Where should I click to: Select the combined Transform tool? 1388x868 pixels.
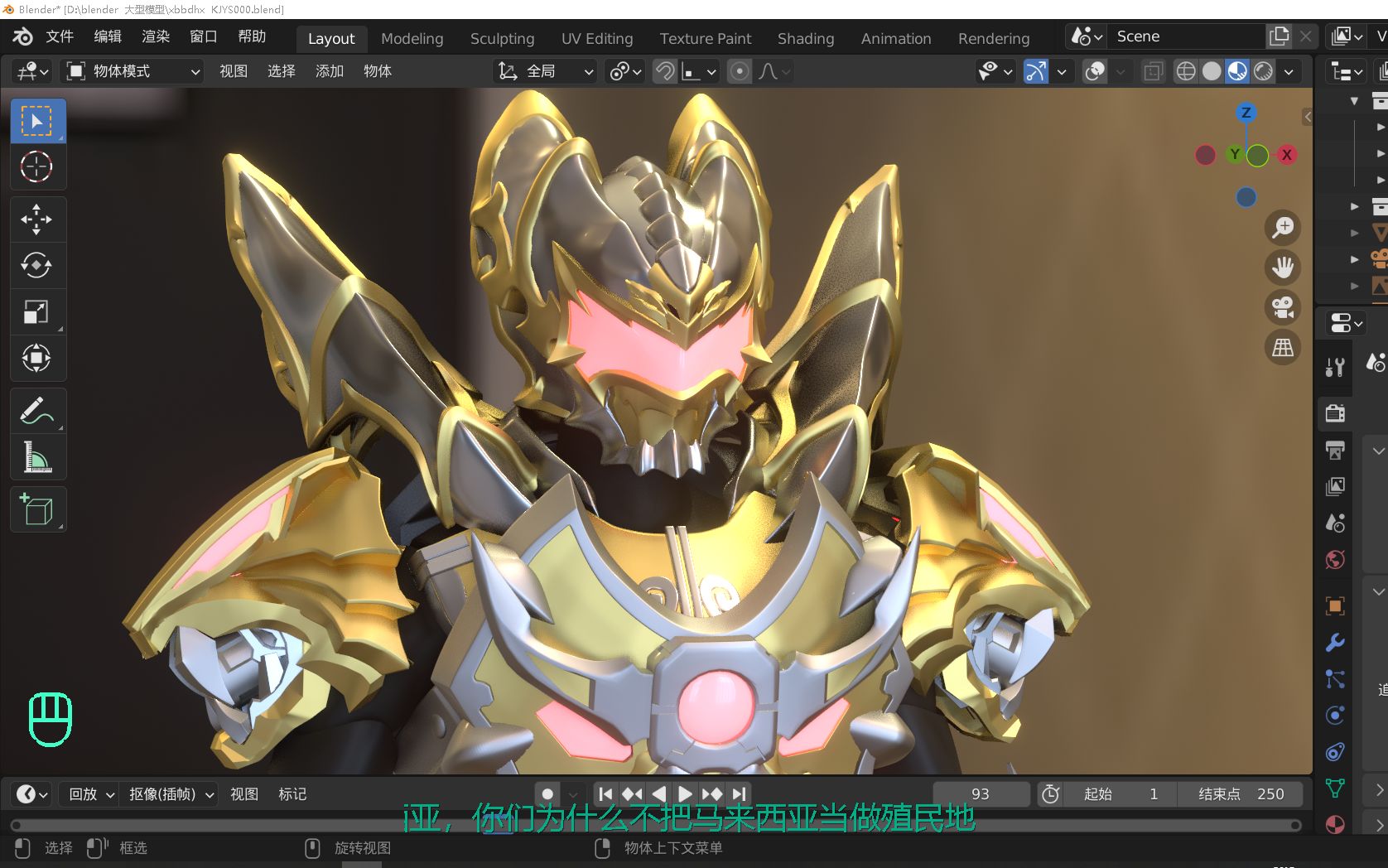37,358
